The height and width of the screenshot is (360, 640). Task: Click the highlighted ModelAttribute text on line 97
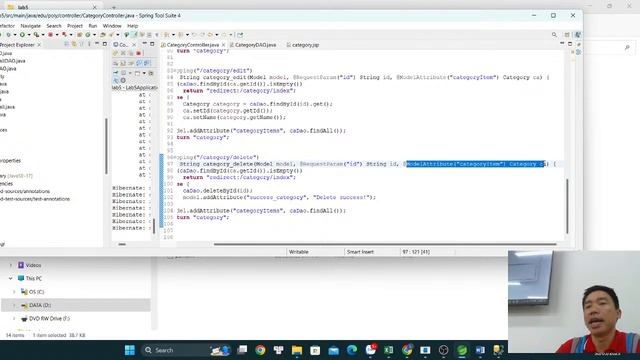pyautogui.click(x=475, y=164)
